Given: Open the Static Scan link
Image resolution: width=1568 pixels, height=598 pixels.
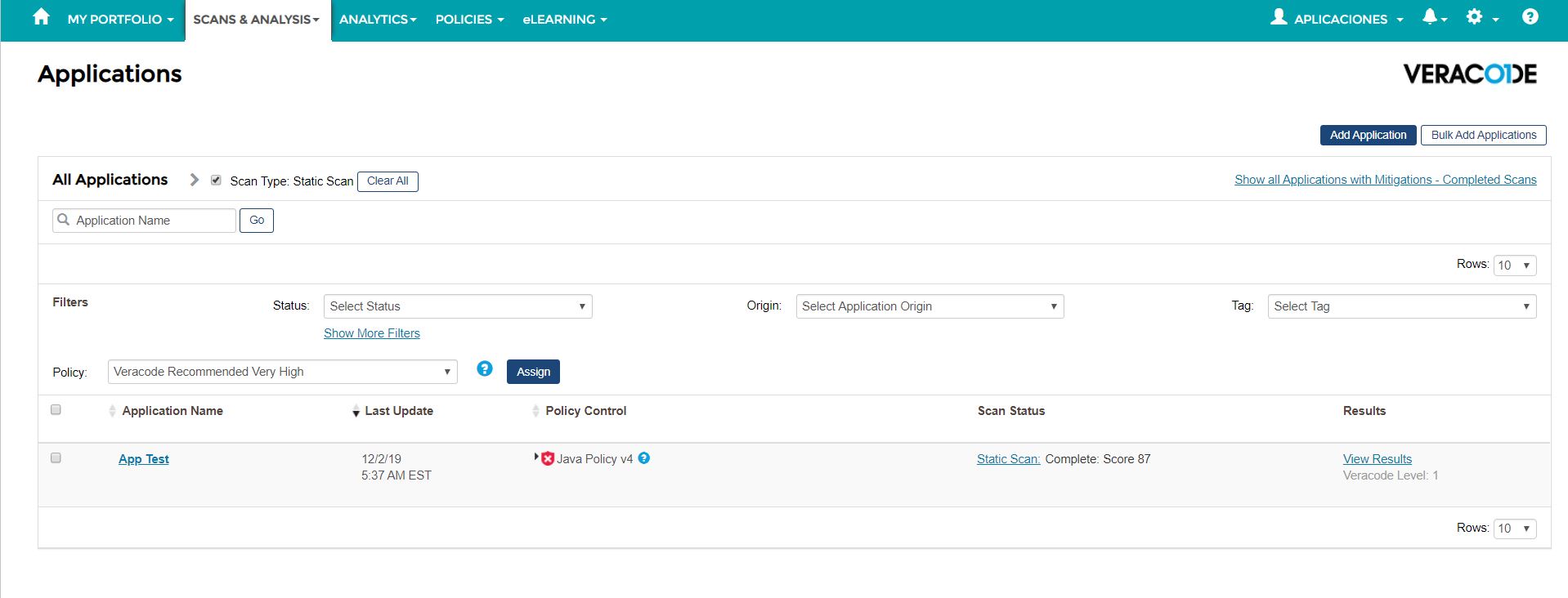Looking at the screenshot, I should coord(1008,459).
